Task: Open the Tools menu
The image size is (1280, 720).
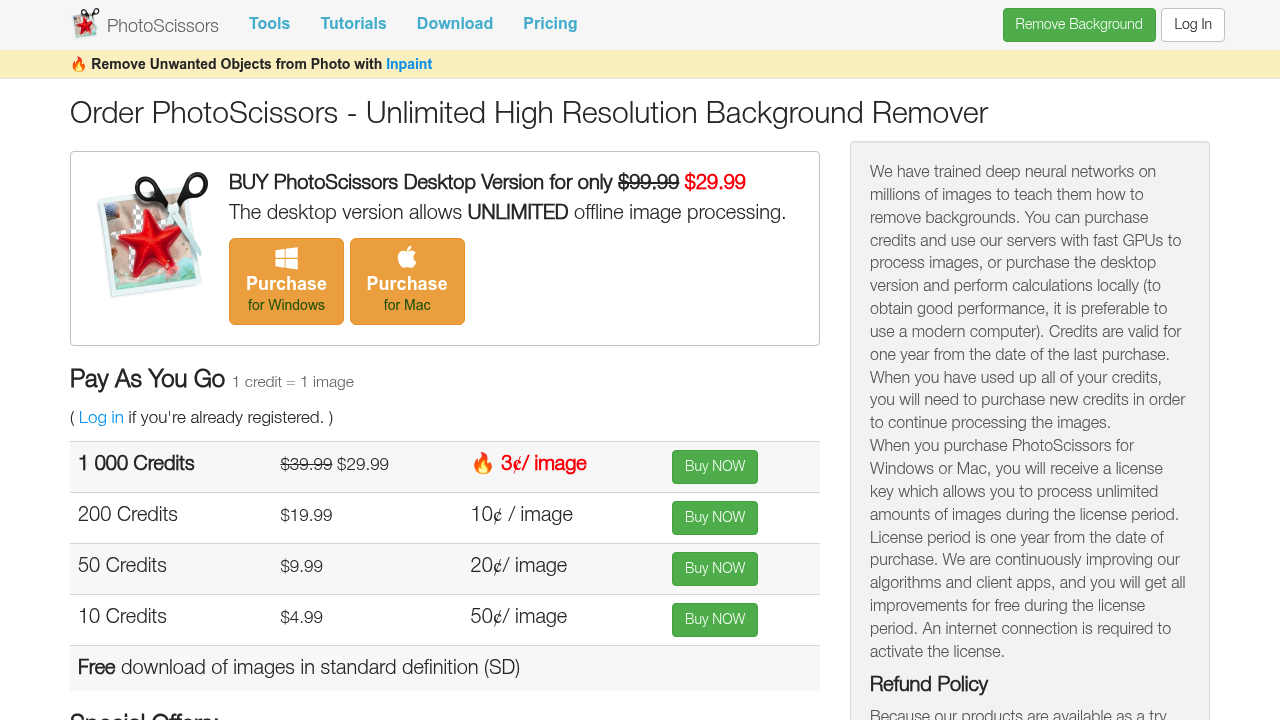Action: 269,23
